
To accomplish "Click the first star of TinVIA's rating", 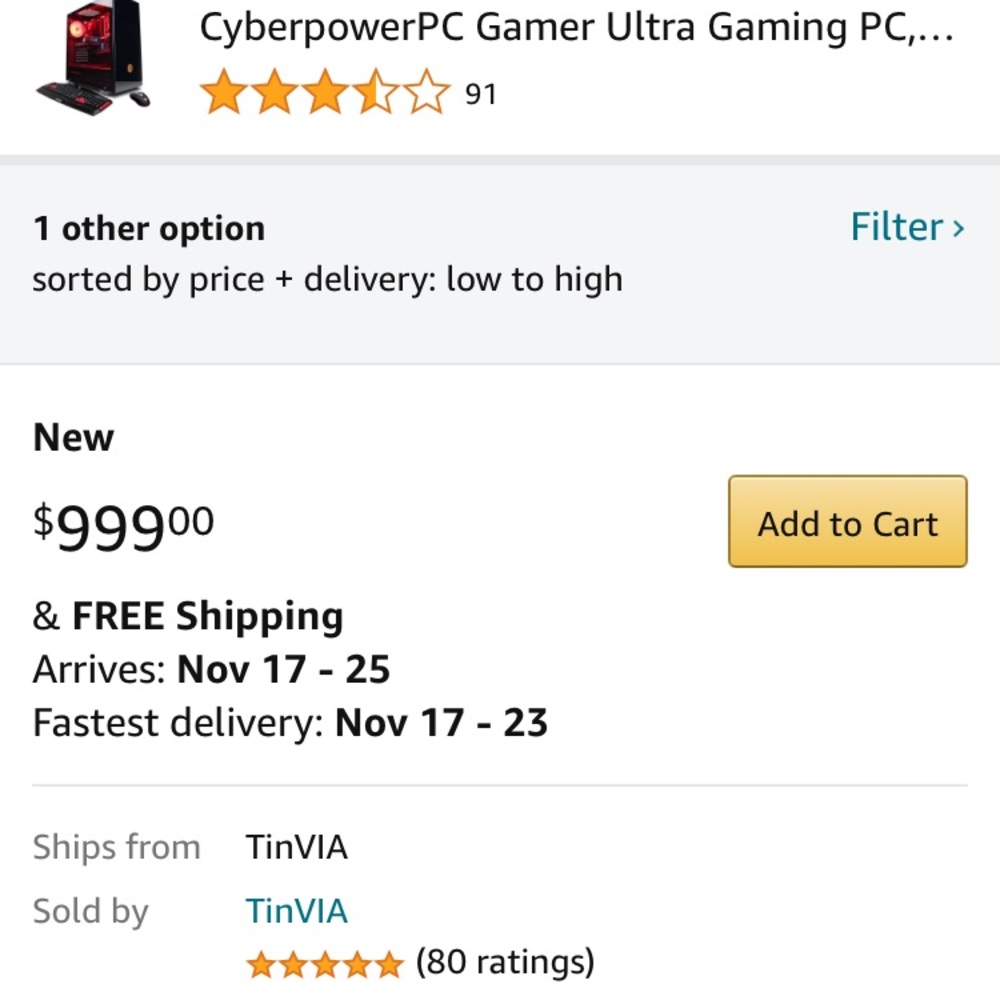I will pyautogui.click(x=261, y=962).
